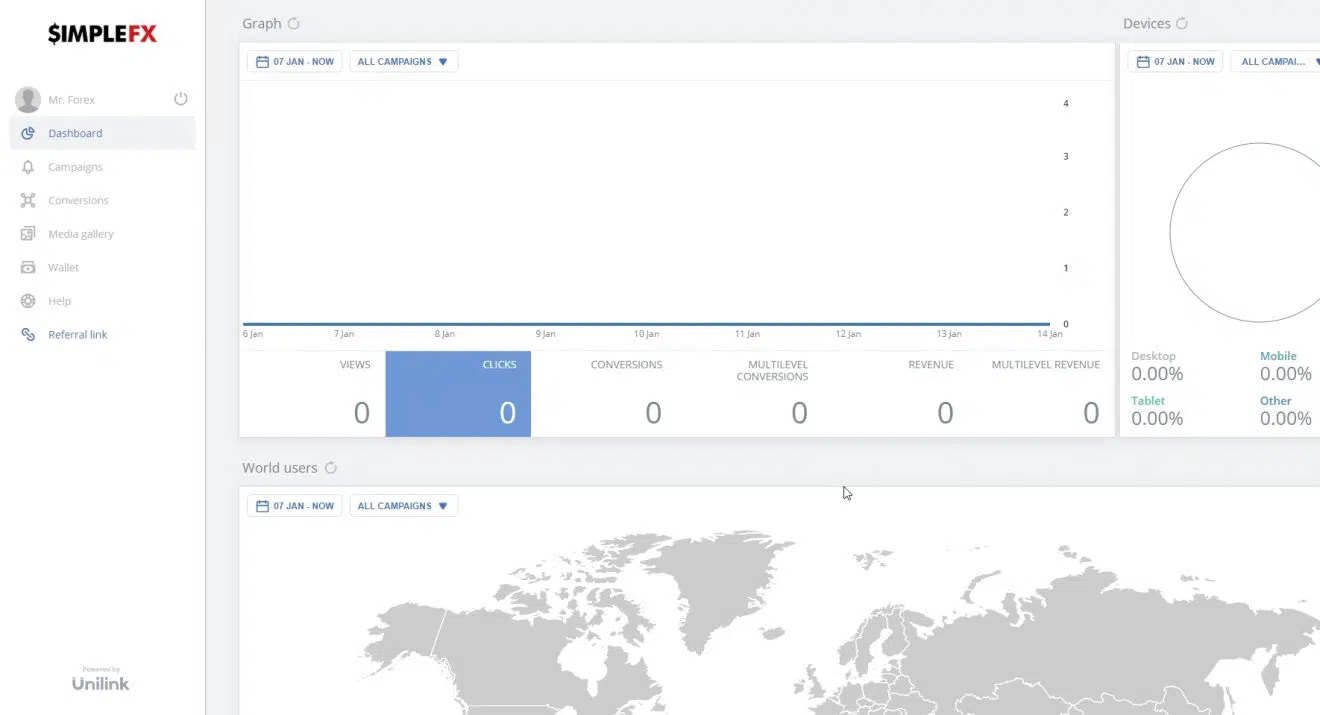
Task: Open the World users All Campaigns dropdown
Action: pyautogui.click(x=404, y=506)
